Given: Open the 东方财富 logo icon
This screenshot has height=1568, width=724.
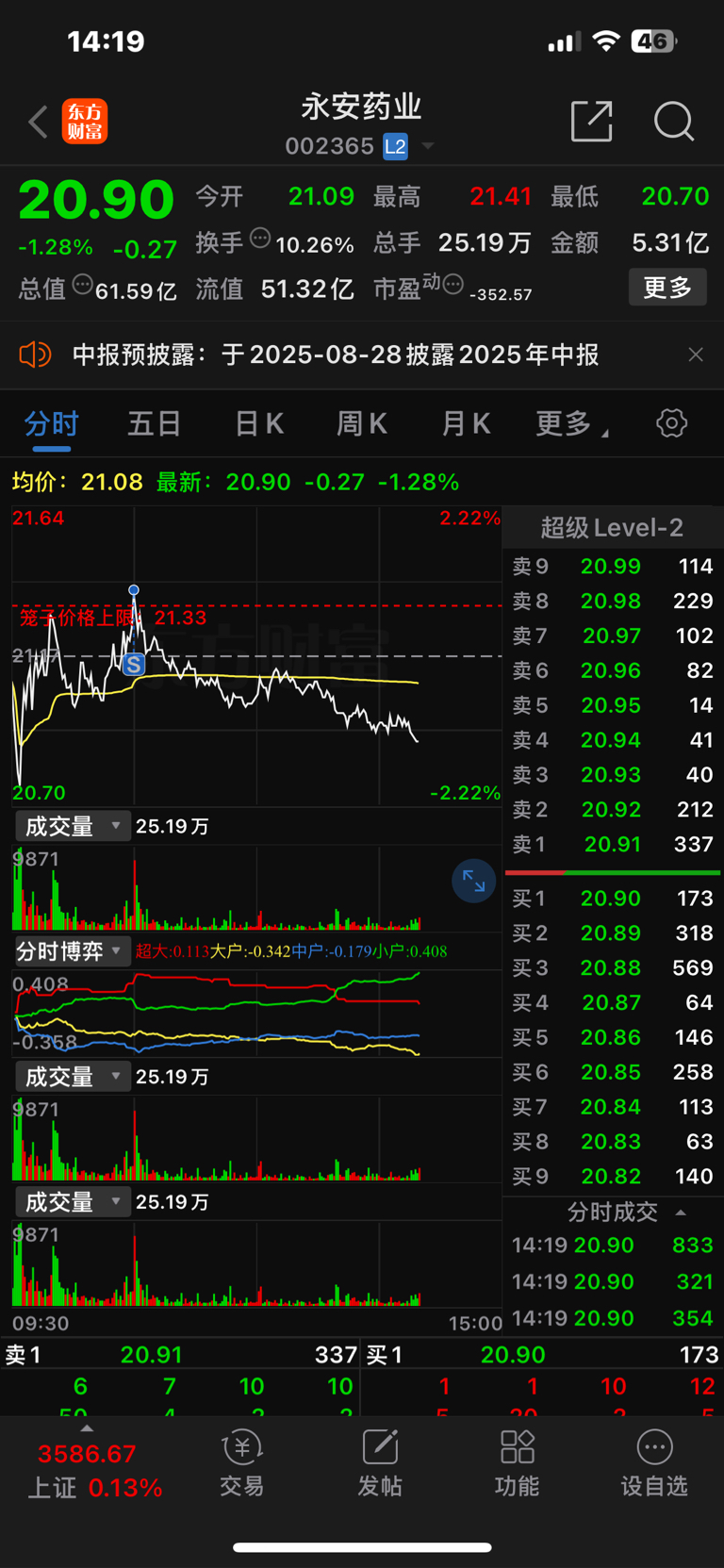Looking at the screenshot, I should click(85, 122).
